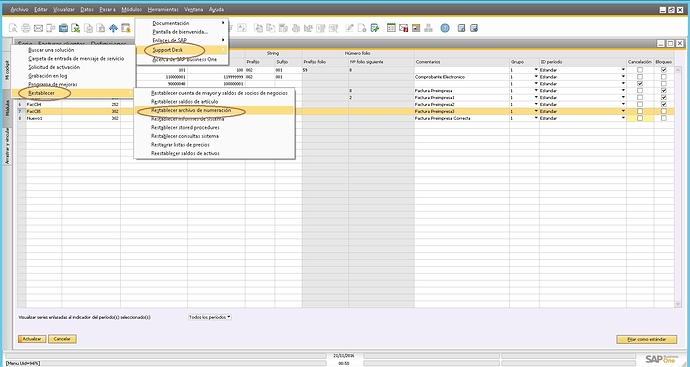Click the target document toolbar icon
The width and height of the screenshot is (690, 367).
click(271, 28)
